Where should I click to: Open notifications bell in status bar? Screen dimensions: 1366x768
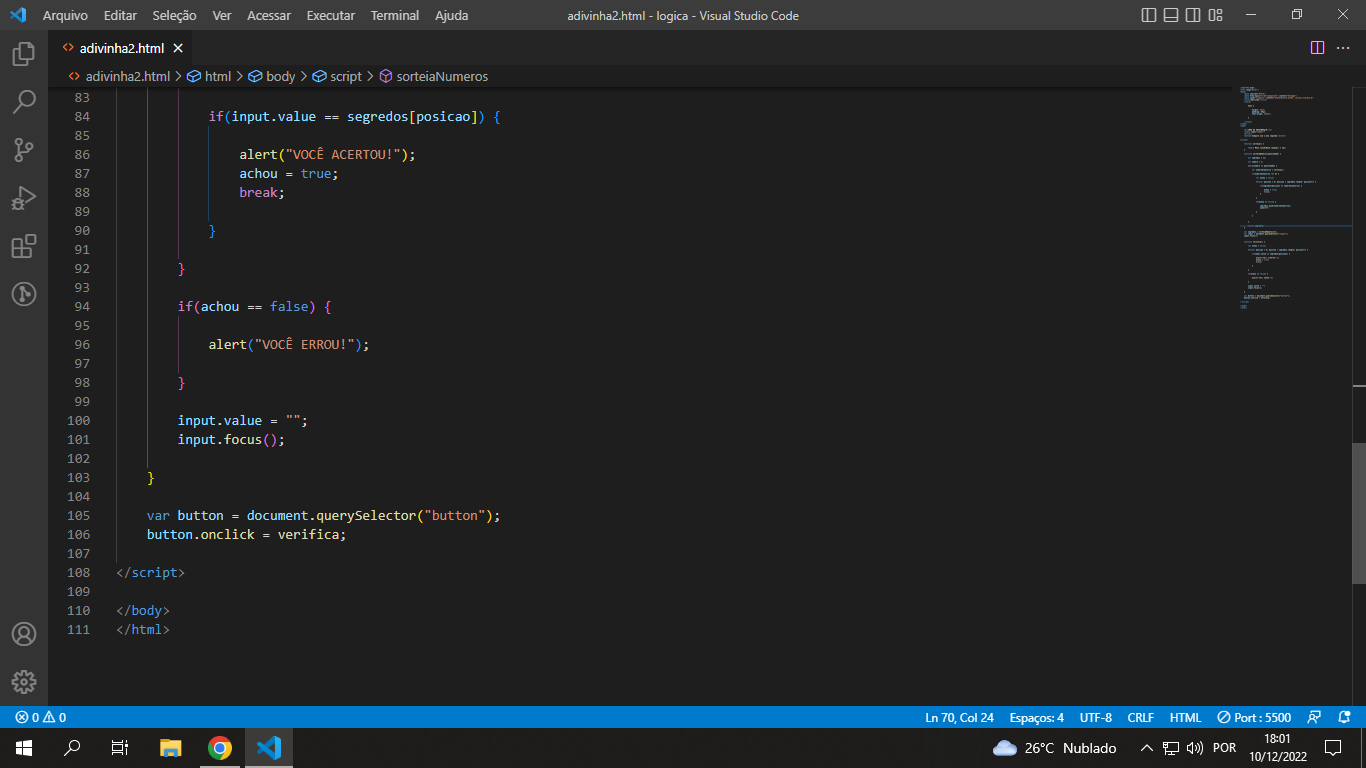(x=1343, y=718)
